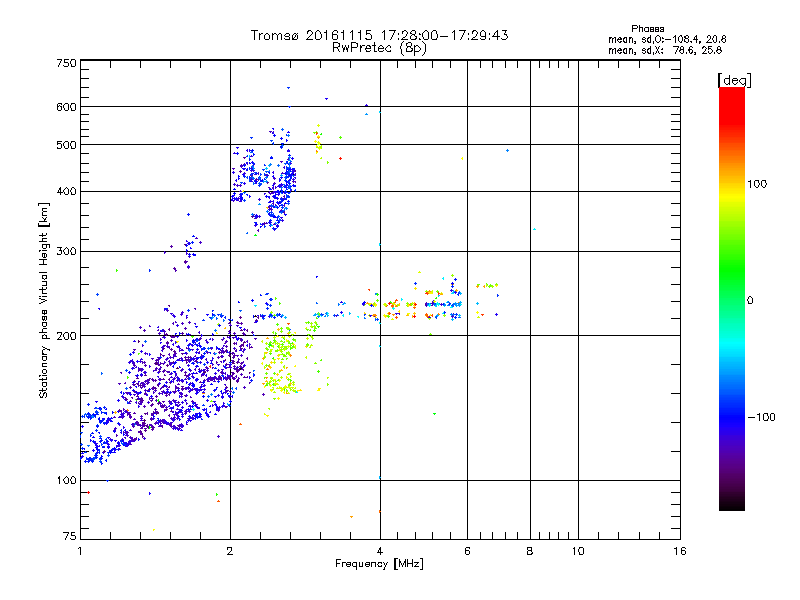Click the black bottom of the colorbar
This screenshot has height=600, width=800.
click(732, 503)
